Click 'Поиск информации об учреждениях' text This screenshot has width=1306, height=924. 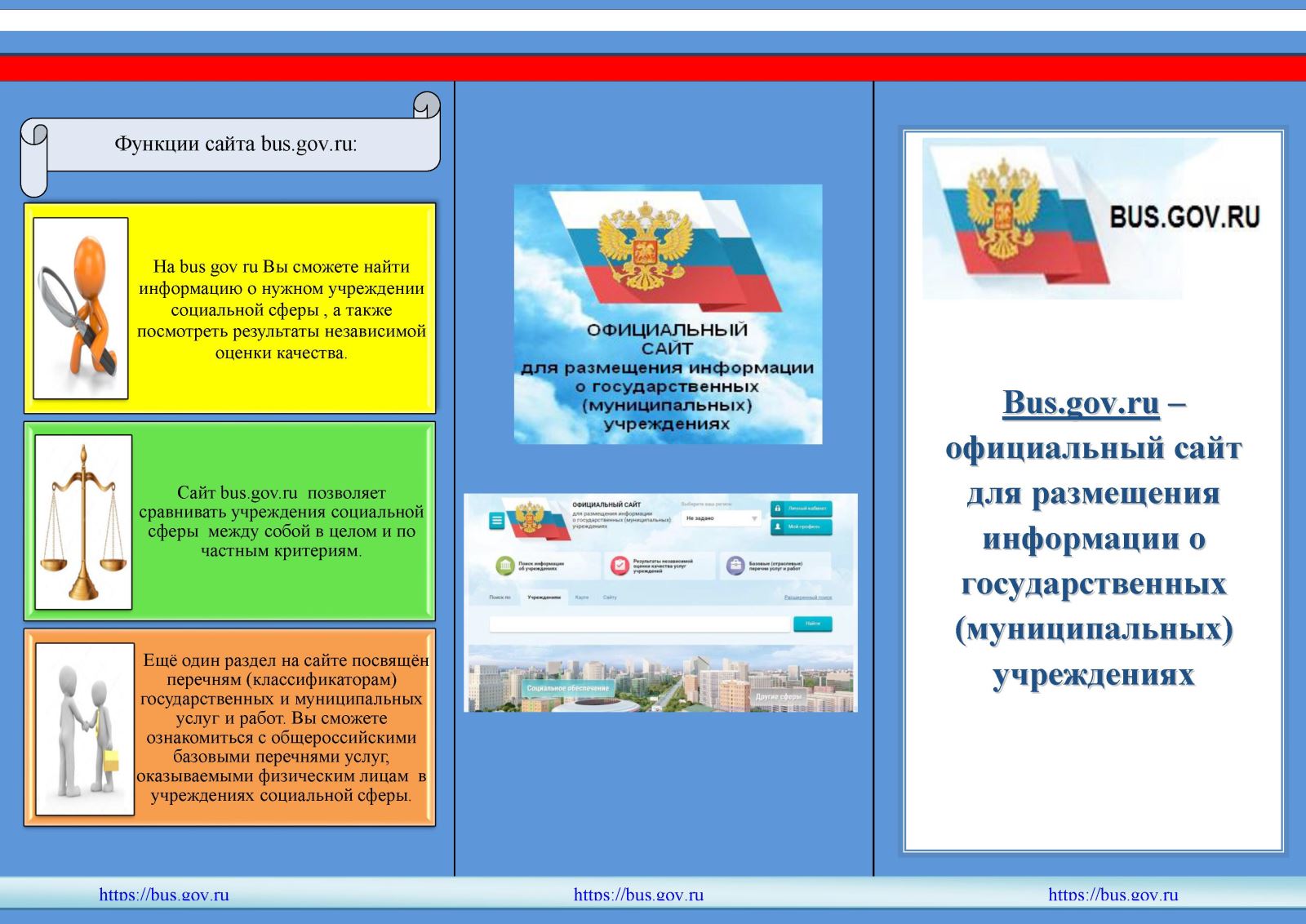[541, 565]
